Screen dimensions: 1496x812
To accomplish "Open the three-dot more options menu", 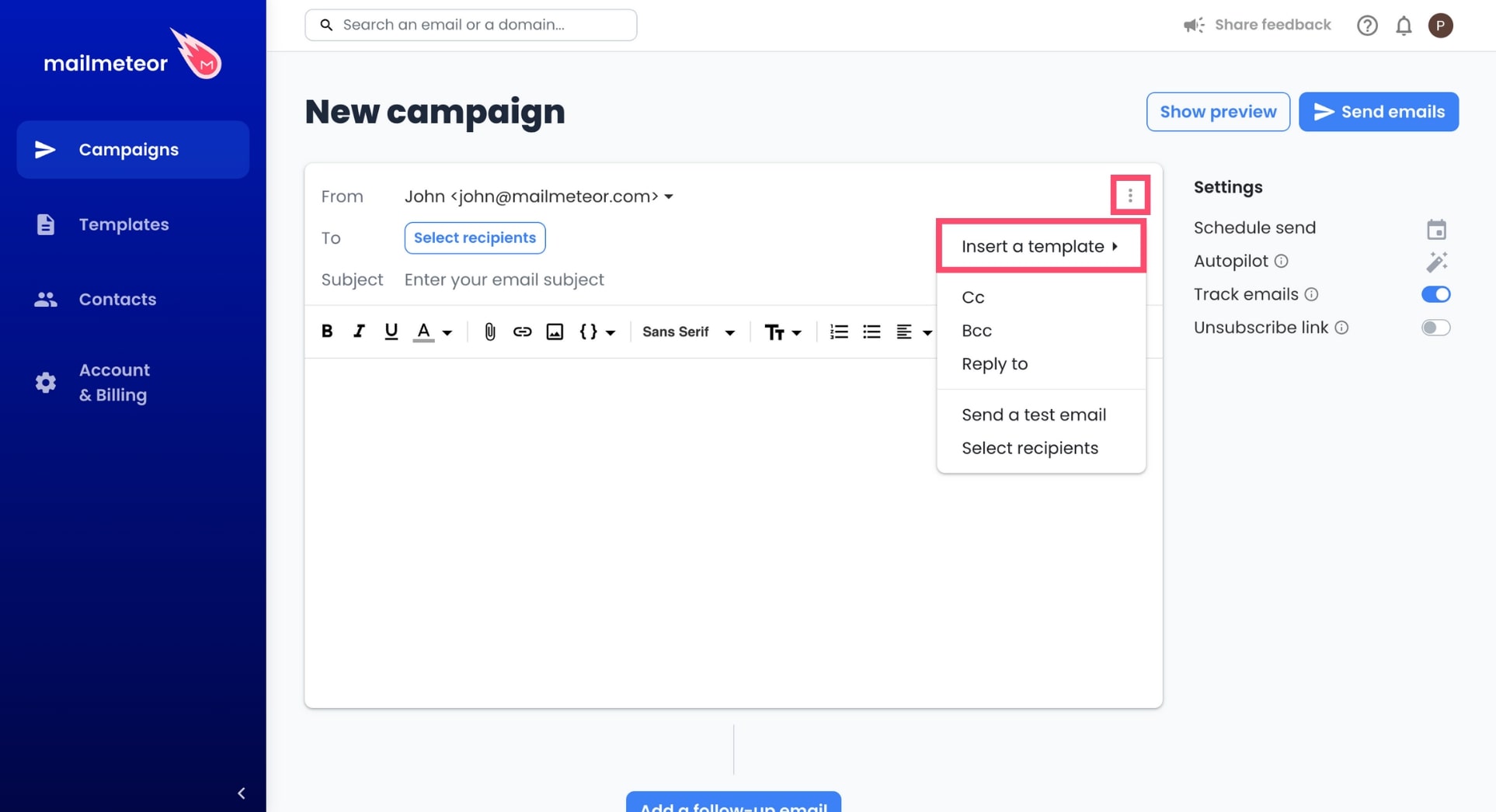I will click(1130, 195).
